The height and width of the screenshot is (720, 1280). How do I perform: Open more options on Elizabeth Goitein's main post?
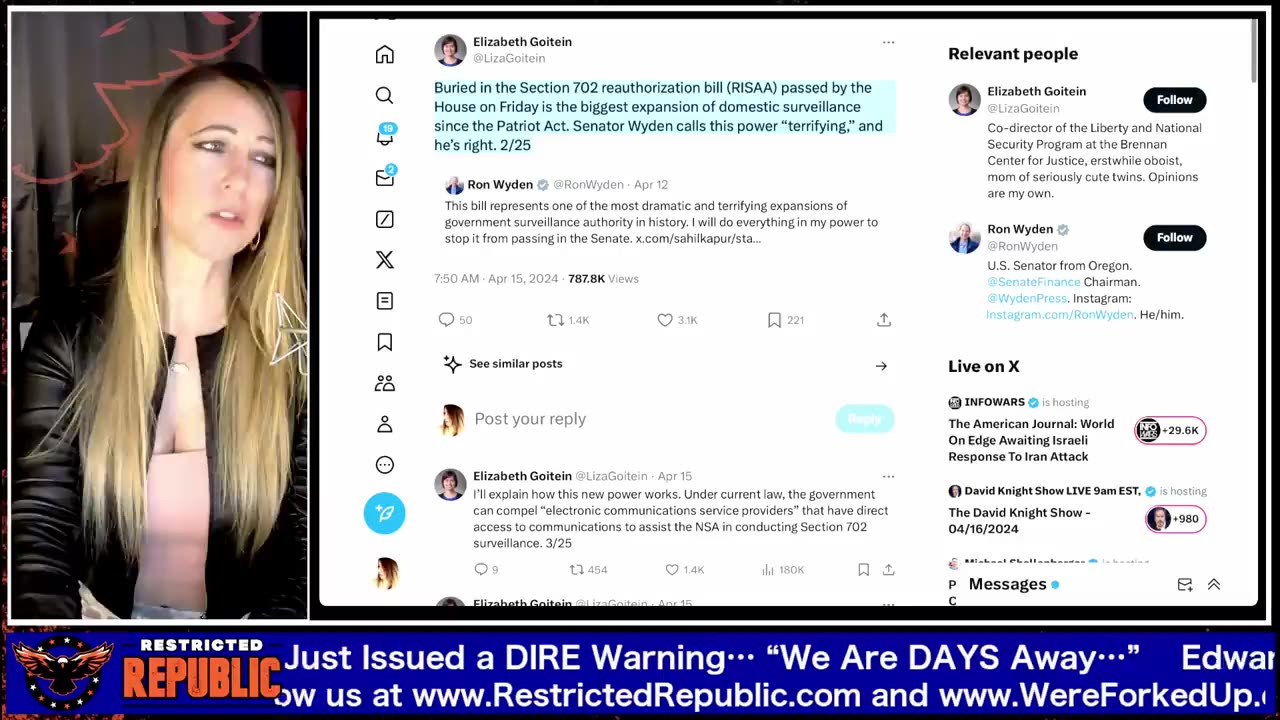coord(888,43)
